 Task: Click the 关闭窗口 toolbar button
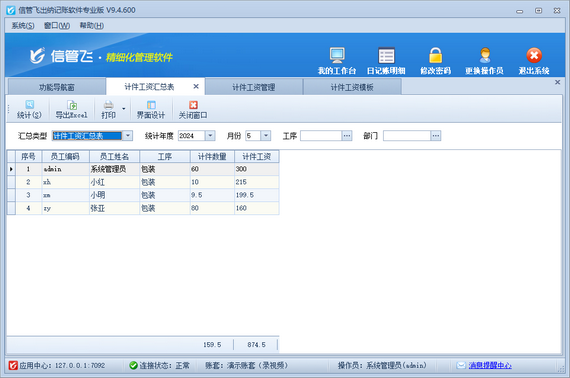tap(193, 109)
